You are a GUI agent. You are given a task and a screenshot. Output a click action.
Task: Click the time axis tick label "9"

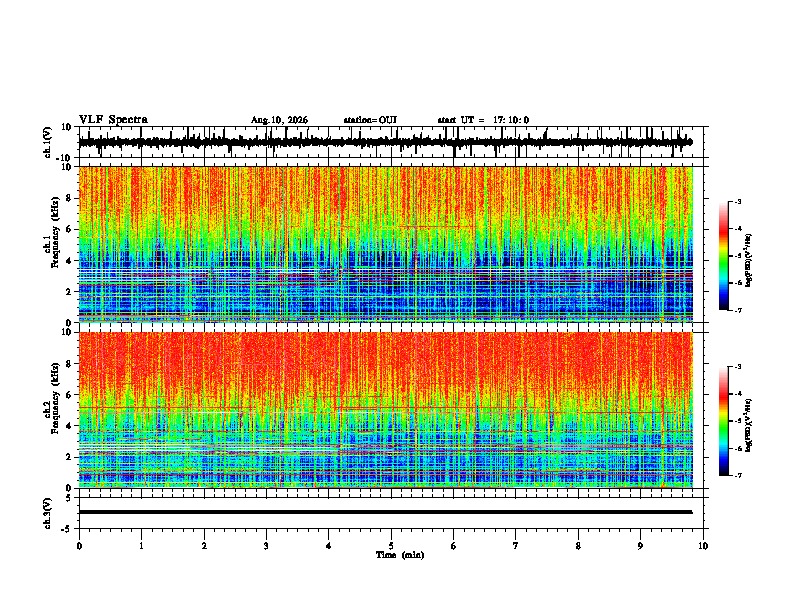coord(640,546)
